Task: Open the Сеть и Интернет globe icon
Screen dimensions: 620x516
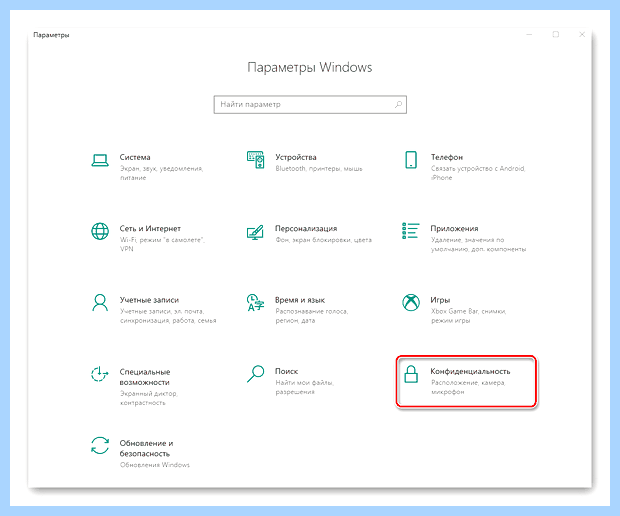Action: coord(100,231)
